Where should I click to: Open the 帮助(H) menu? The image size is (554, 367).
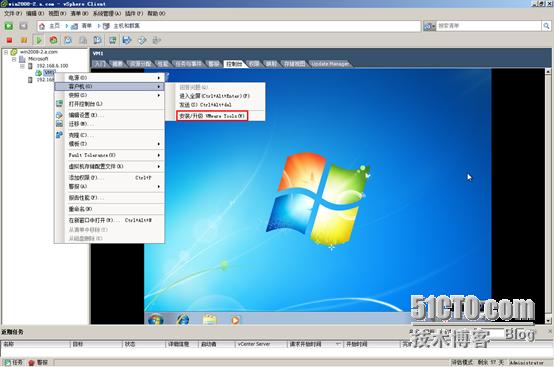point(156,13)
